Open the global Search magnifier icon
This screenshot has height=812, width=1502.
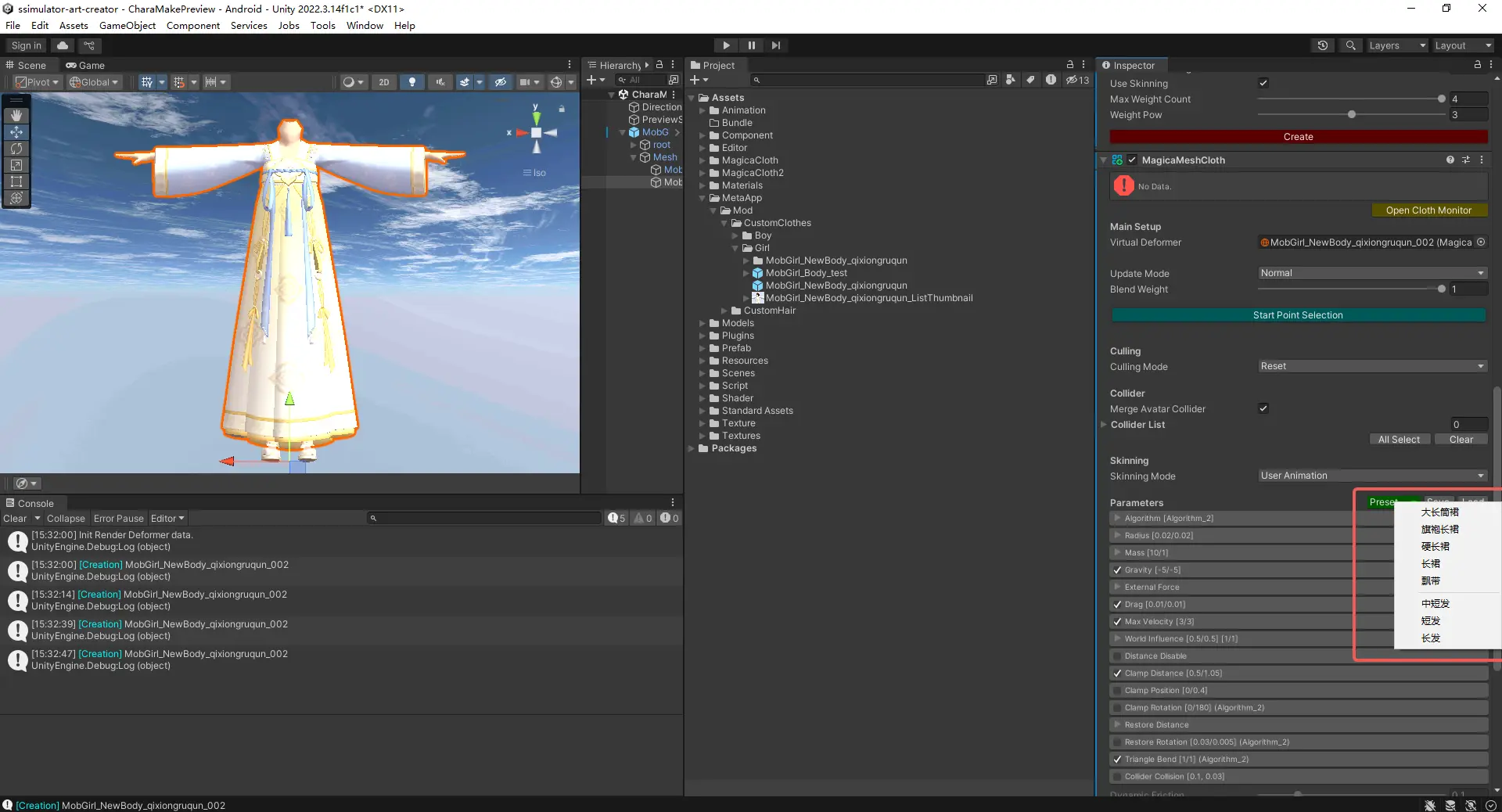[x=1350, y=45]
